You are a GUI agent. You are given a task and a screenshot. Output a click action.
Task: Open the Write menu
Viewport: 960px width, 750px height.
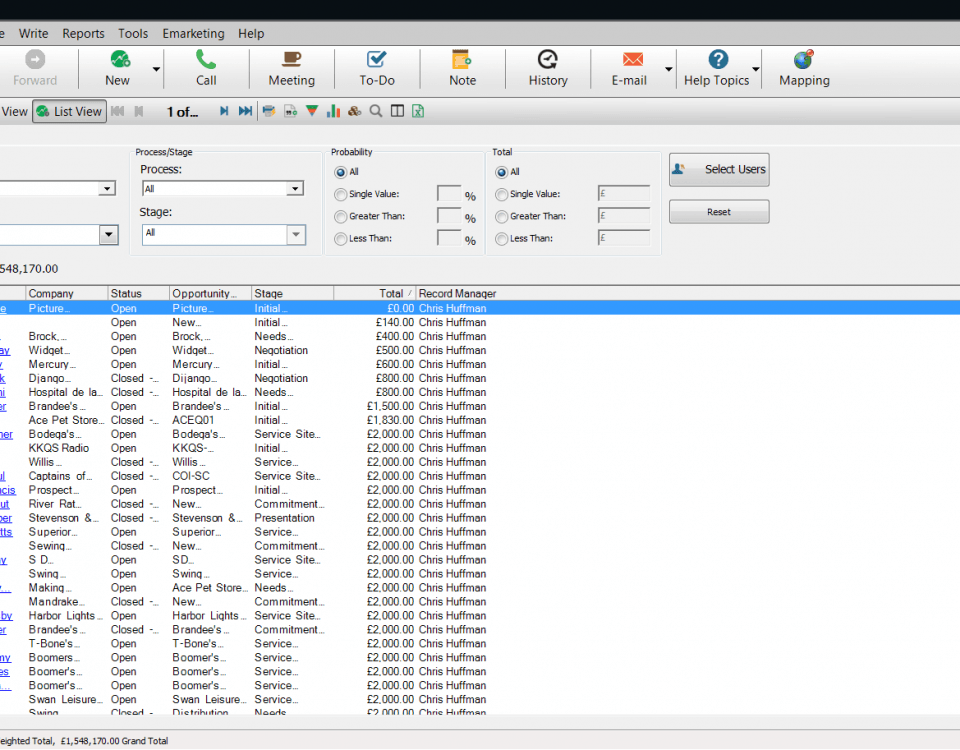click(x=33, y=34)
